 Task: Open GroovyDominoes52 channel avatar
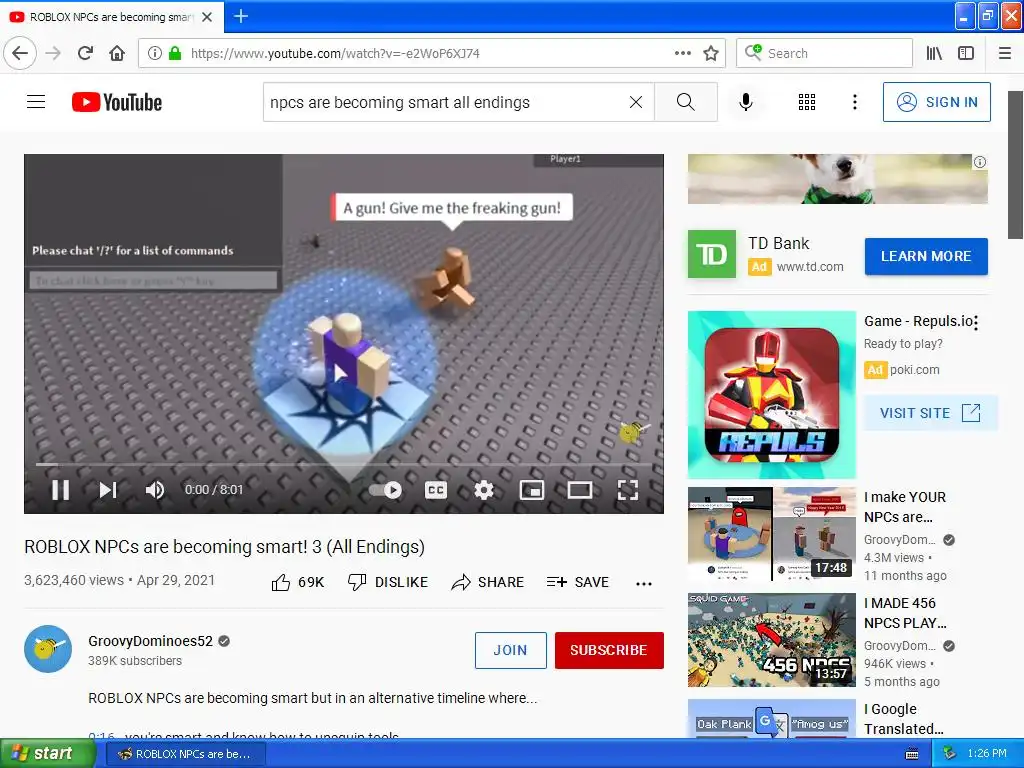pos(48,649)
